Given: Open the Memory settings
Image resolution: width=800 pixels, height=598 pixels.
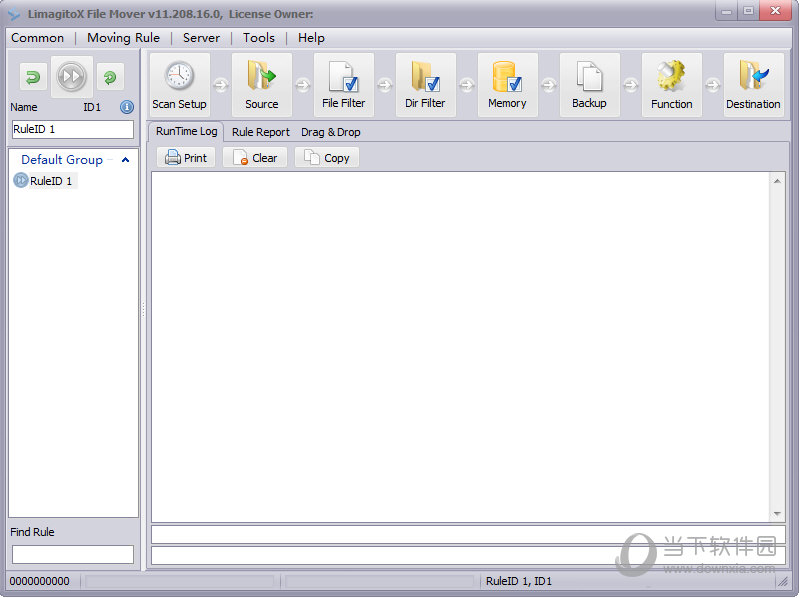Looking at the screenshot, I should point(508,85).
